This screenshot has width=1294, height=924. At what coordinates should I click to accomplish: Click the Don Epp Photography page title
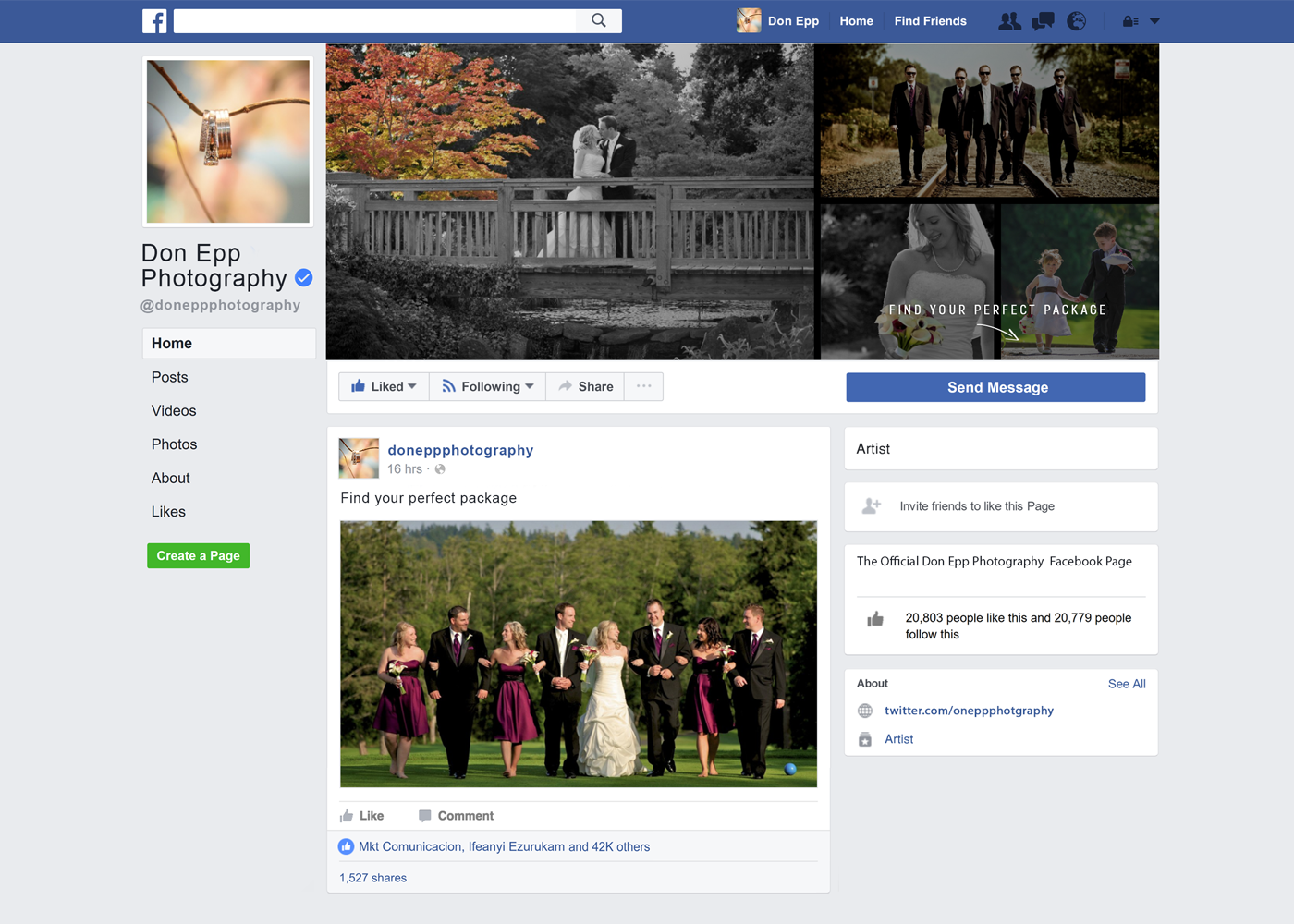coord(214,265)
